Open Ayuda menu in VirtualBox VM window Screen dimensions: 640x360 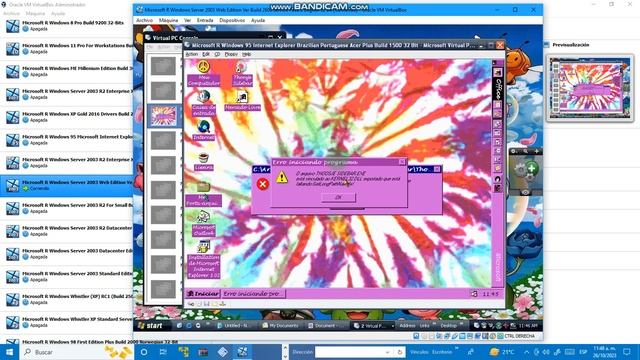pyautogui.click(x=258, y=20)
